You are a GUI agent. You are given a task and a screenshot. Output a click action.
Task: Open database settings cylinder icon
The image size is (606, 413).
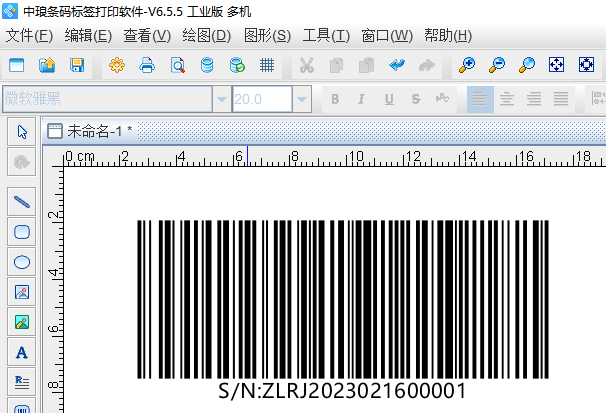click(207, 65)
